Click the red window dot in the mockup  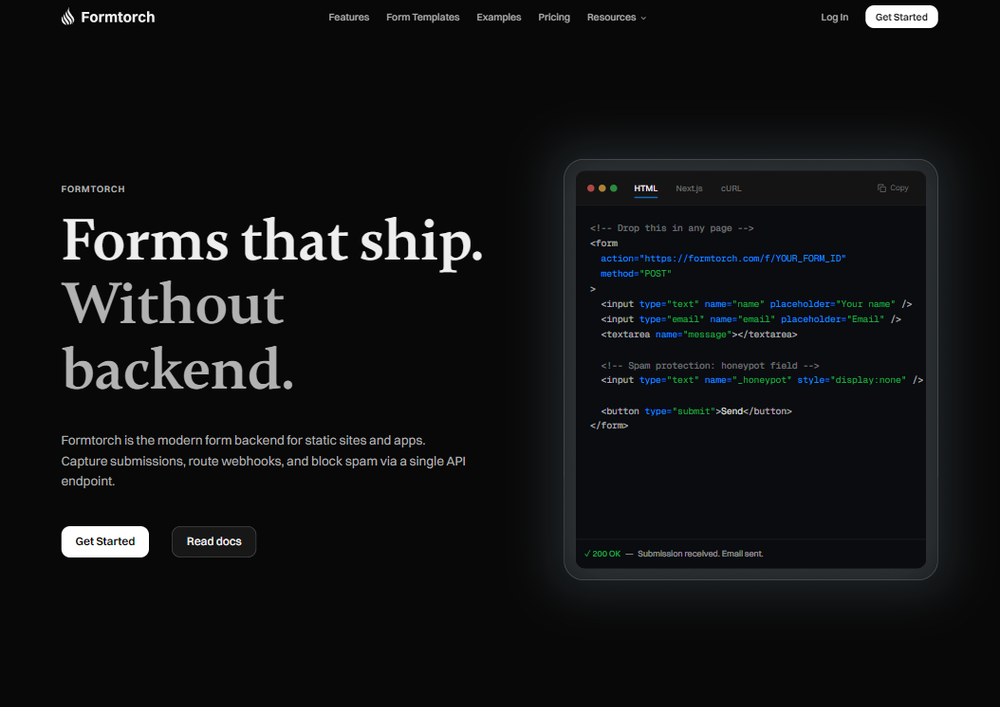pos(590,187)
